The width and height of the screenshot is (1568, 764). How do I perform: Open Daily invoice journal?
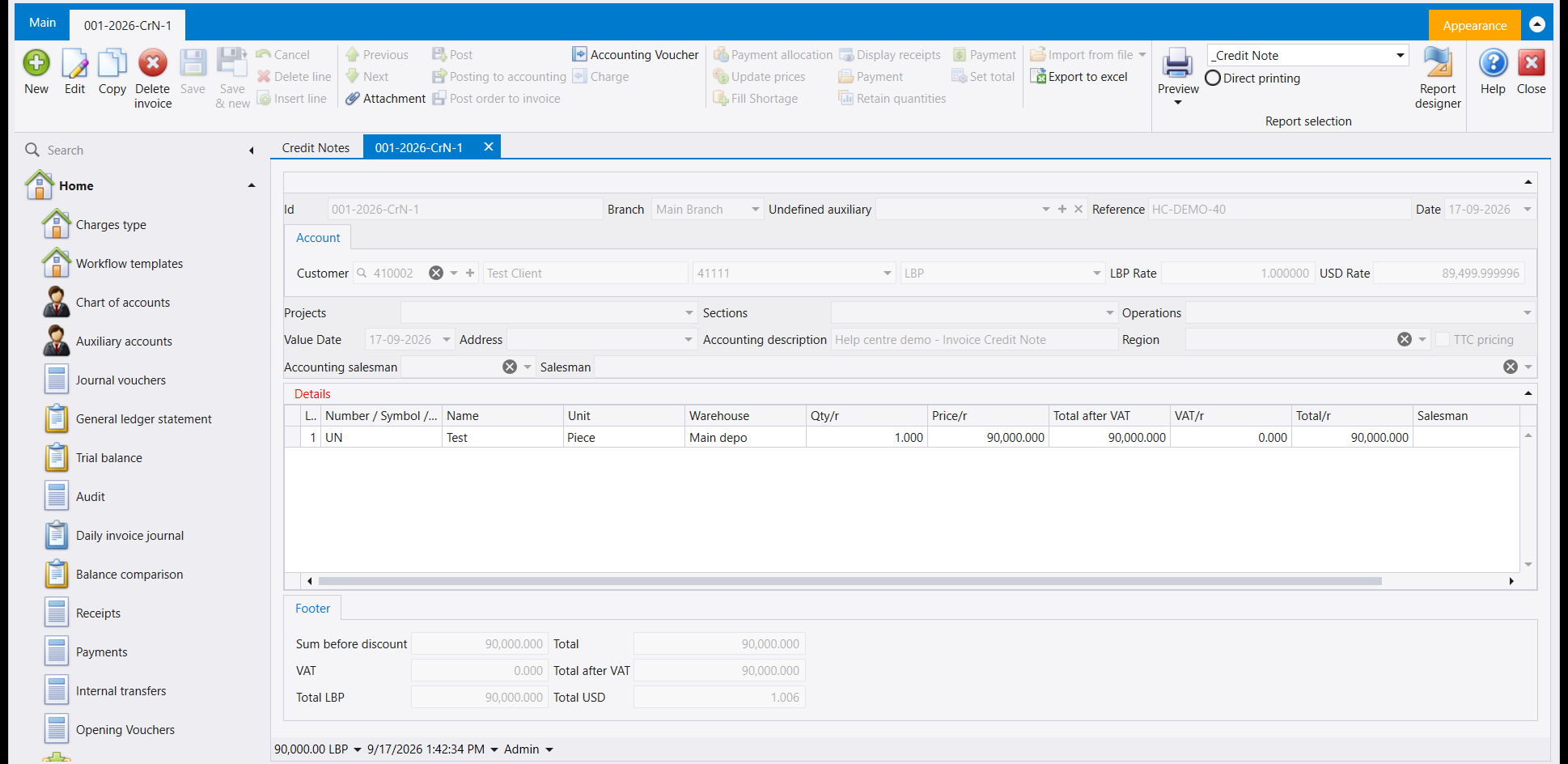[129, 536]
